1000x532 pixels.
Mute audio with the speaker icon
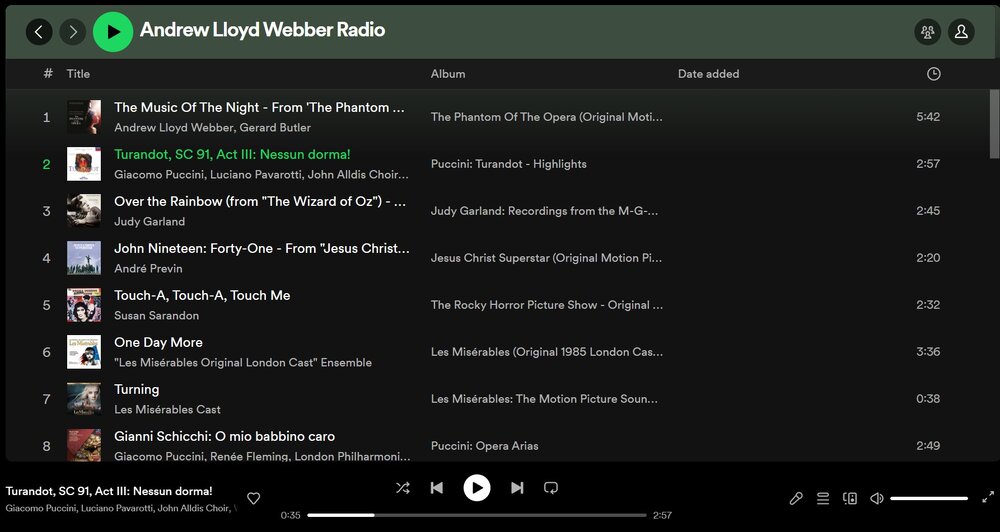(877, 498)
